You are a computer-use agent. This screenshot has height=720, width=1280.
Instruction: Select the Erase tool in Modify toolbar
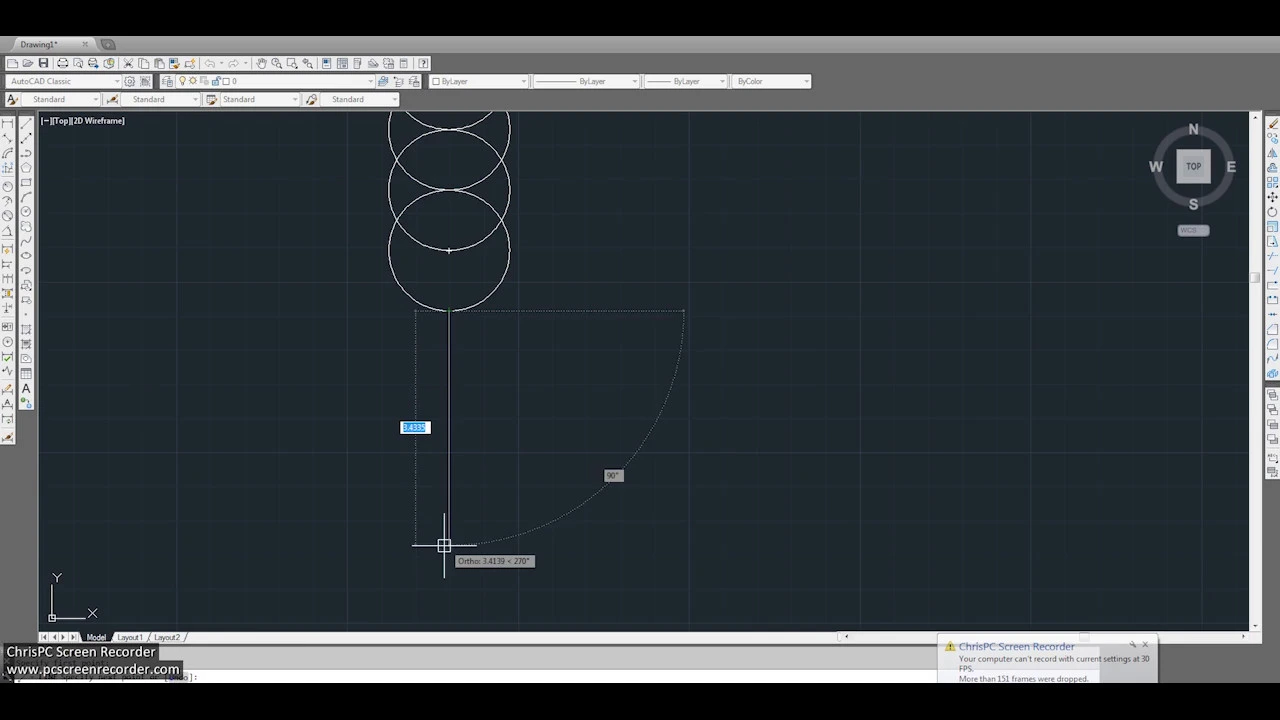1273,124
